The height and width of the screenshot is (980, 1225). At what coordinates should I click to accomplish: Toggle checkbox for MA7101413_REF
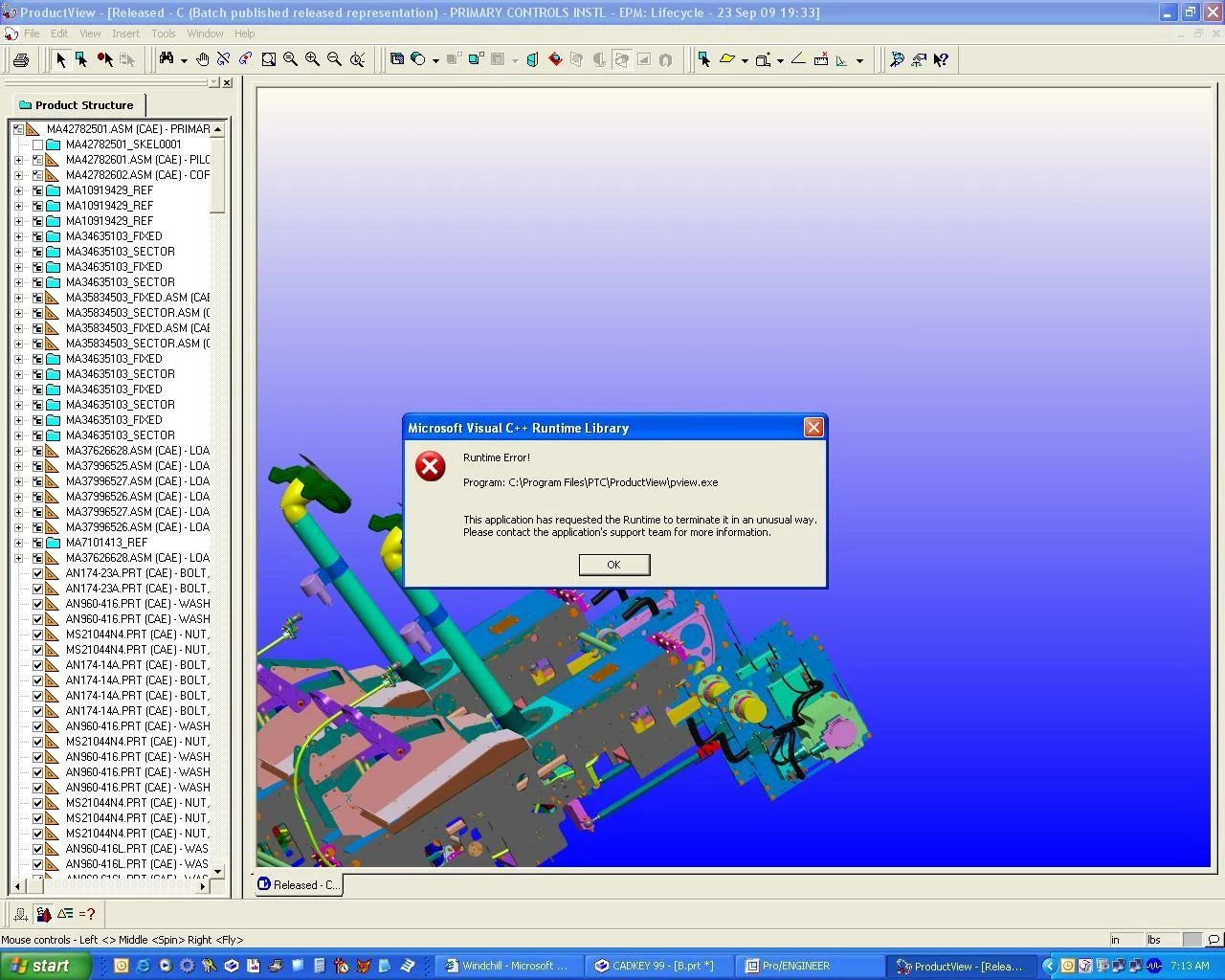37,543
